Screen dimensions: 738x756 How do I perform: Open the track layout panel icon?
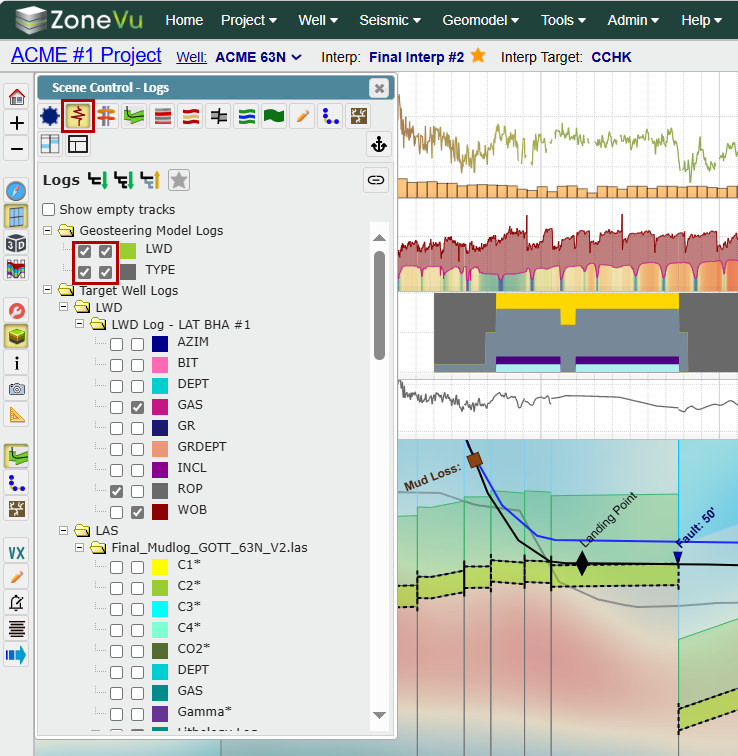click(78, 144)
